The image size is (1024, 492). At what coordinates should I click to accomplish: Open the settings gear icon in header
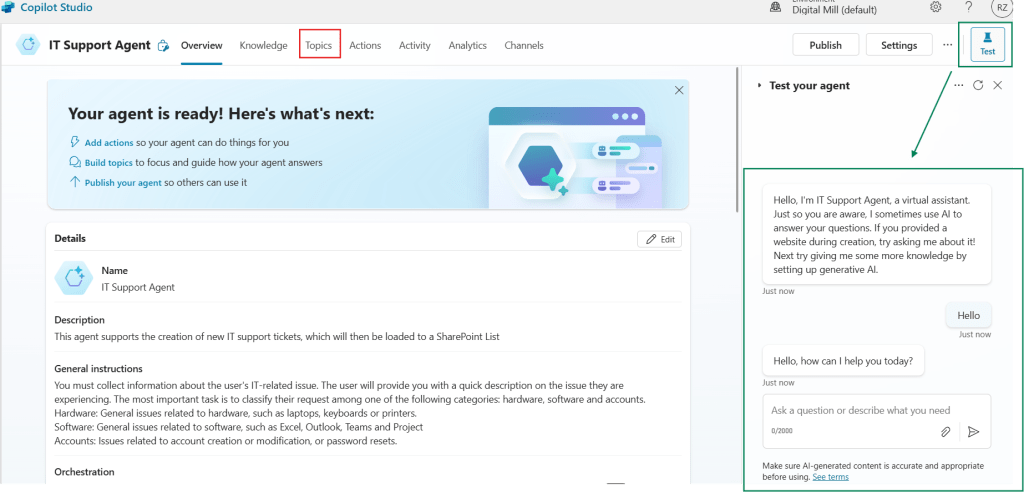point(936,7)
